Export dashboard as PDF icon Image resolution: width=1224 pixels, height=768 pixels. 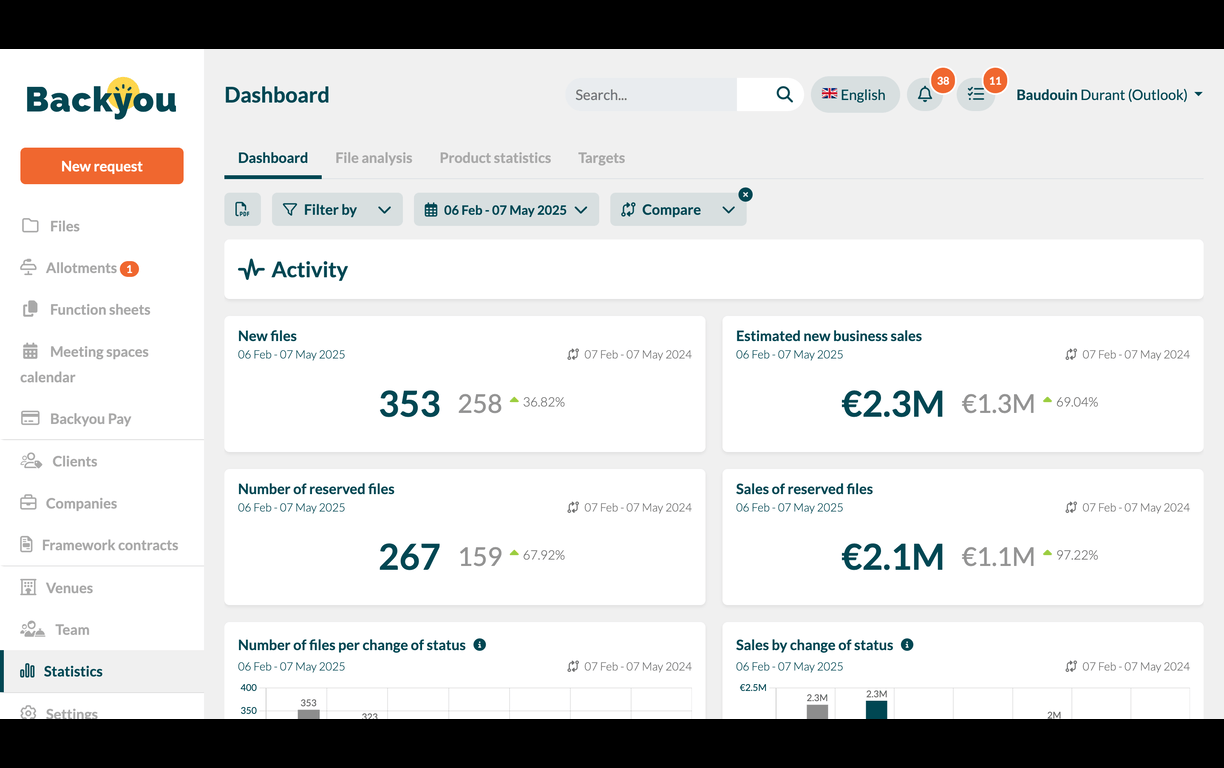242,209
